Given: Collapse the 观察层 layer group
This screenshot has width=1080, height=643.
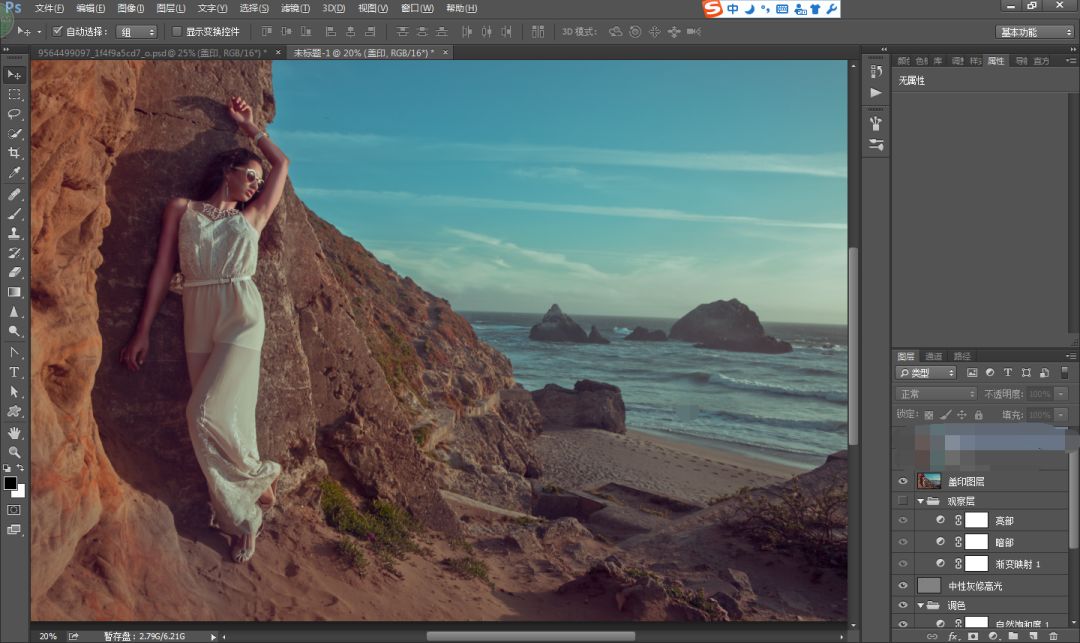Looking at the screenshot, I should pyautogui.click(x=921, y=501).
